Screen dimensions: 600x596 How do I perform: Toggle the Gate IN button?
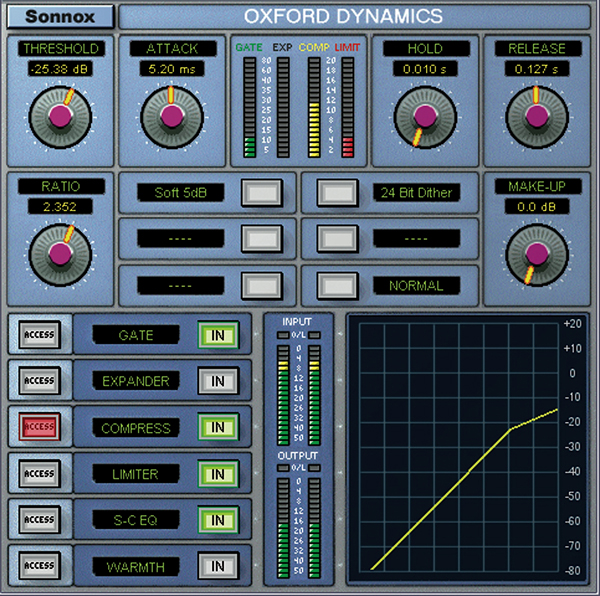pos(216,335)
